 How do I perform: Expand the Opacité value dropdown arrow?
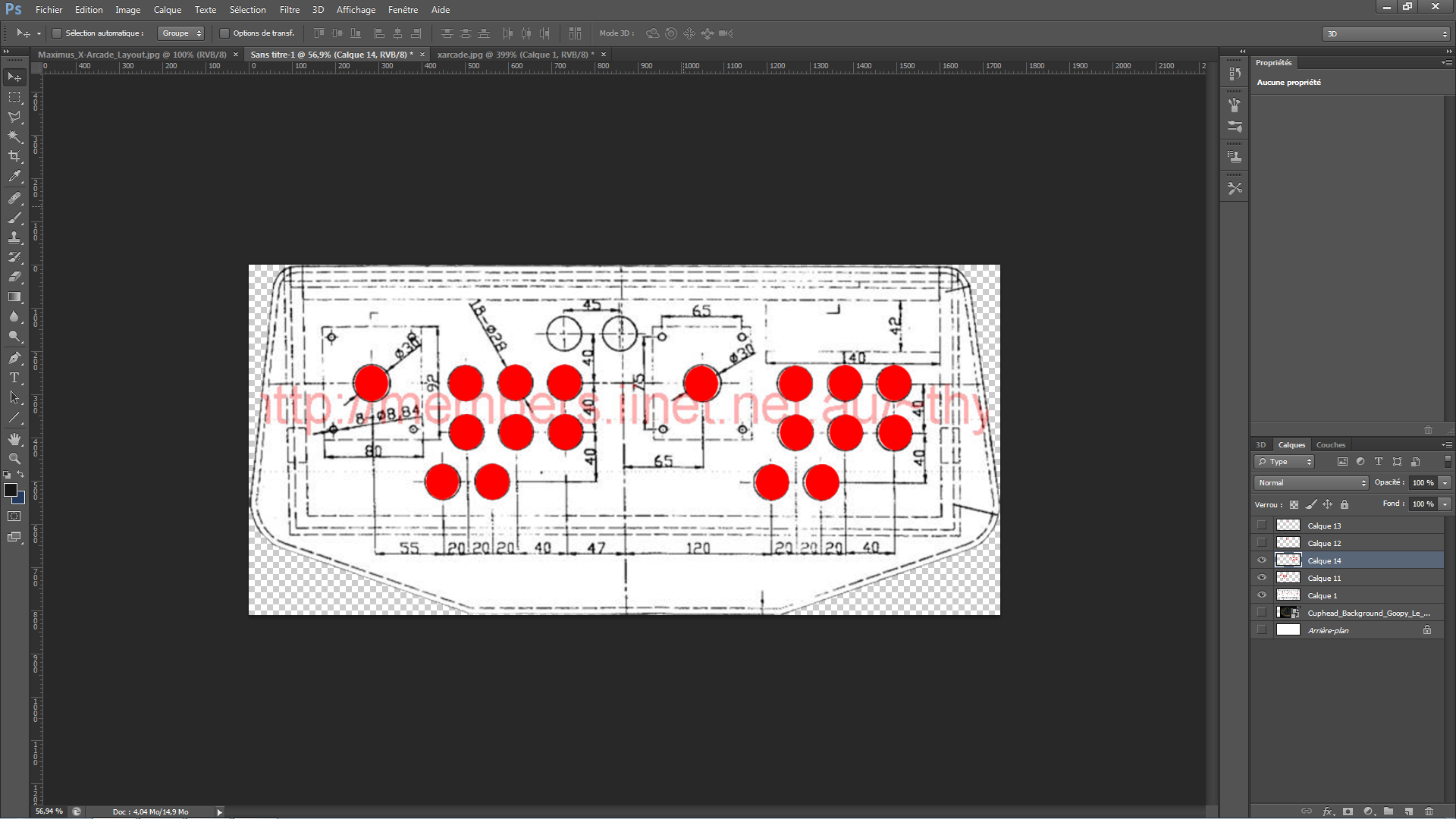pyautogui.click(x=1445, y=483)
